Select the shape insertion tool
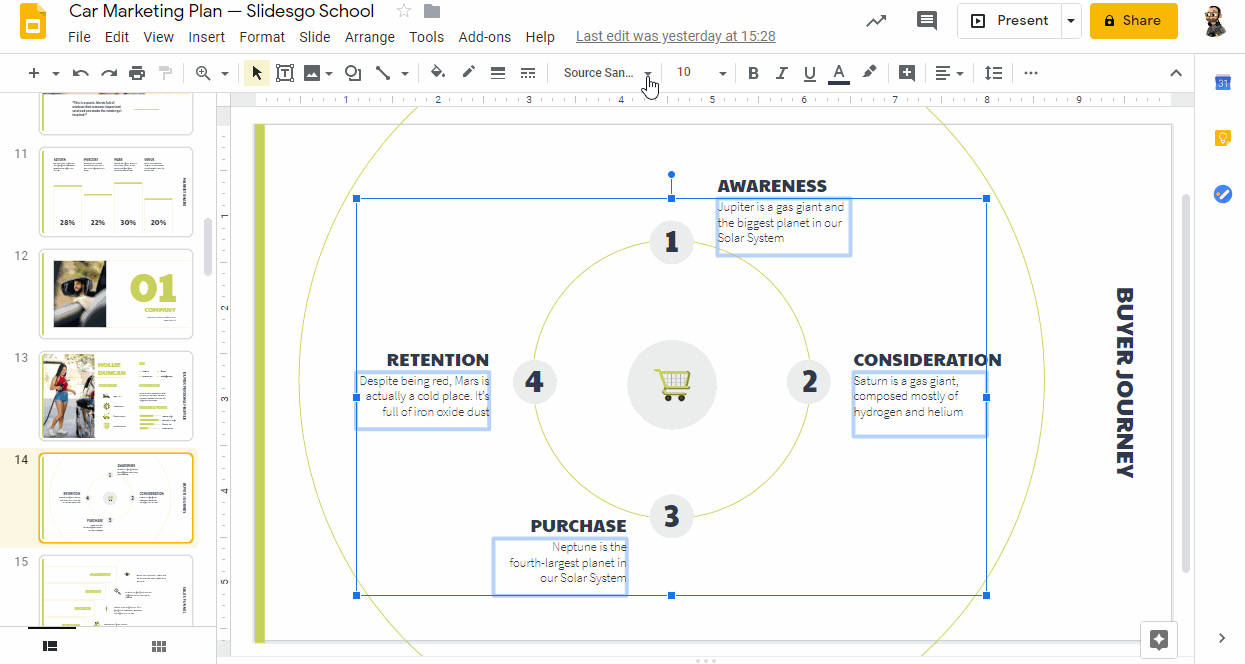This screenshot has height=664, width=1245. 351,72
